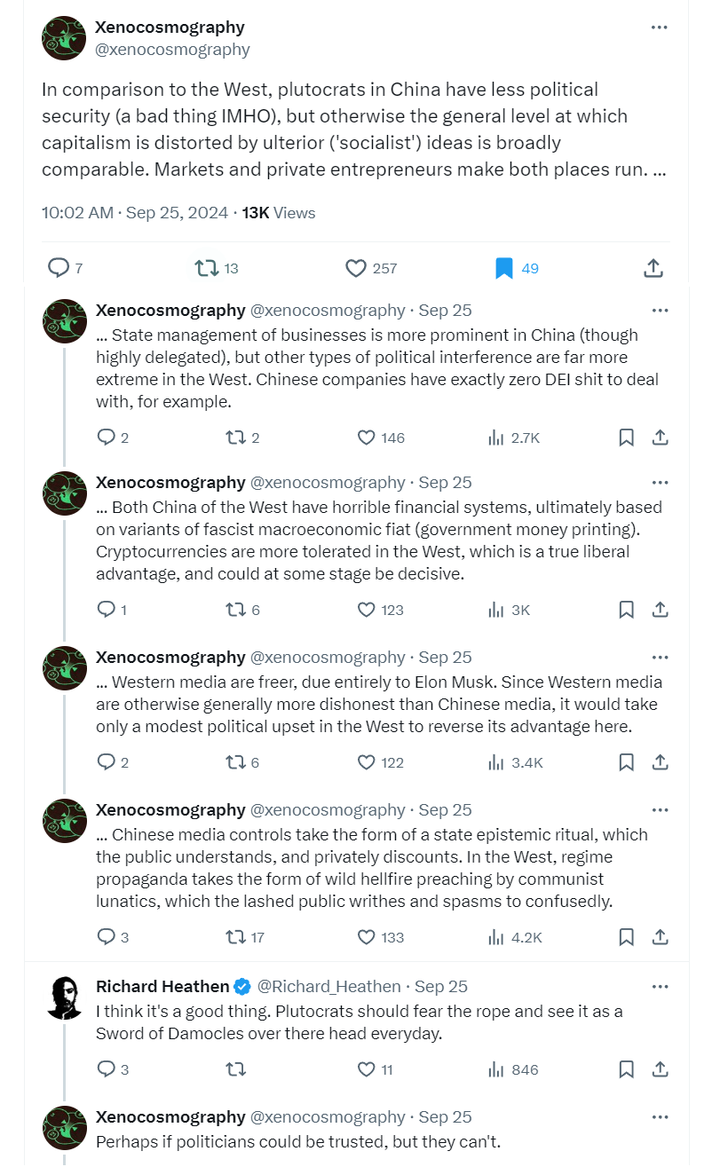Open more options on the main post
Screen dimensions: 720x1167
pos(659,28)
